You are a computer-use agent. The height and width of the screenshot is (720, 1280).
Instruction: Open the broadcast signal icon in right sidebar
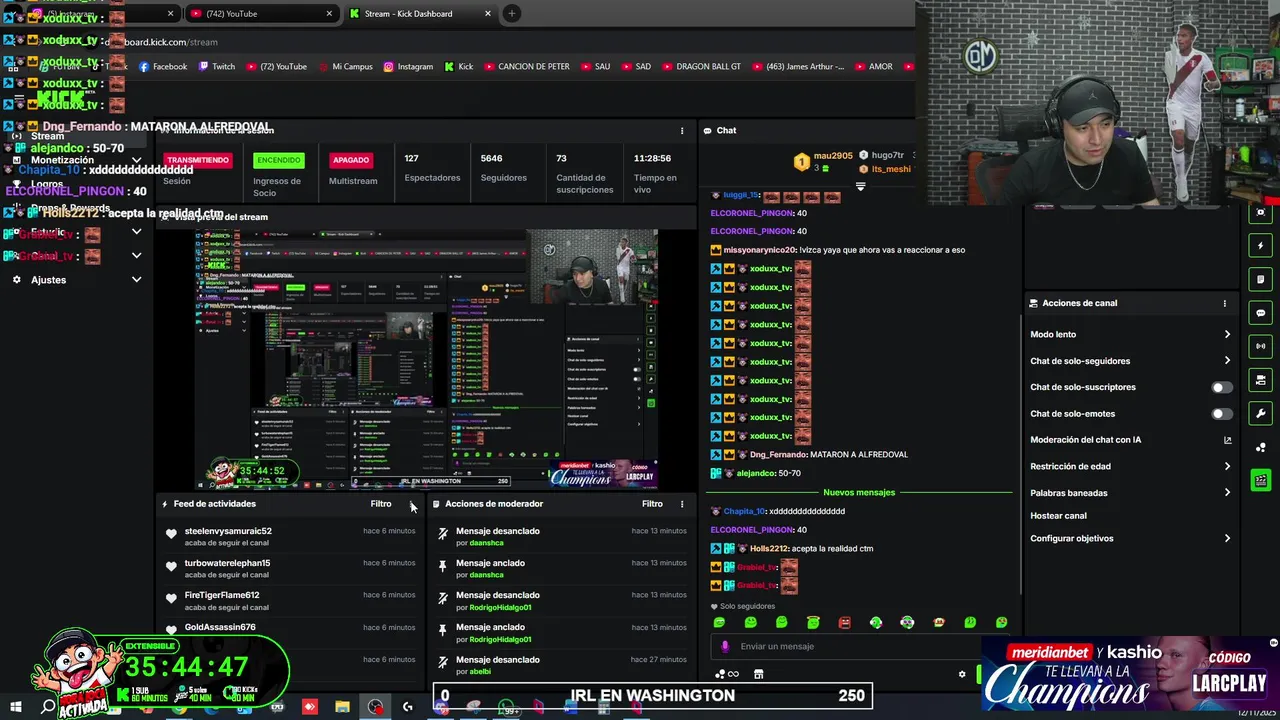pyautogui.click(x=1261, y=346)
